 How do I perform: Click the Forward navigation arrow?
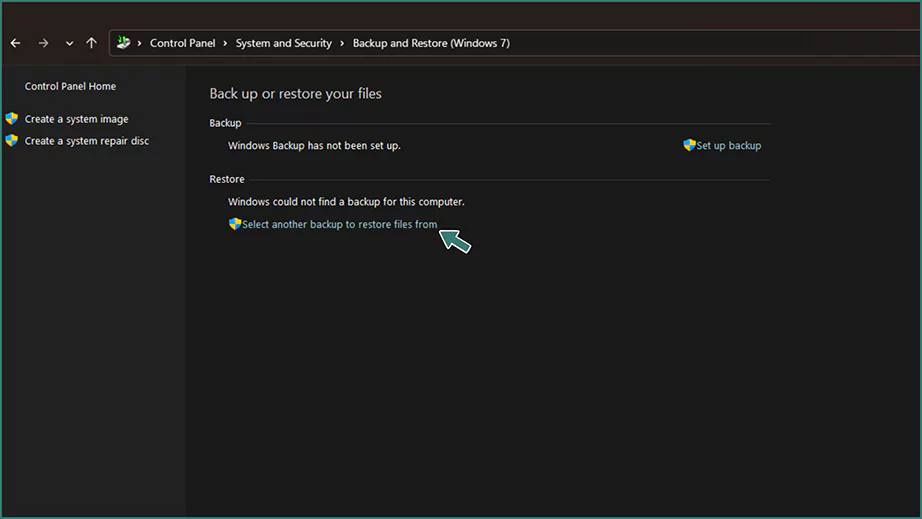pyautogui.click(x=43, y=43)
